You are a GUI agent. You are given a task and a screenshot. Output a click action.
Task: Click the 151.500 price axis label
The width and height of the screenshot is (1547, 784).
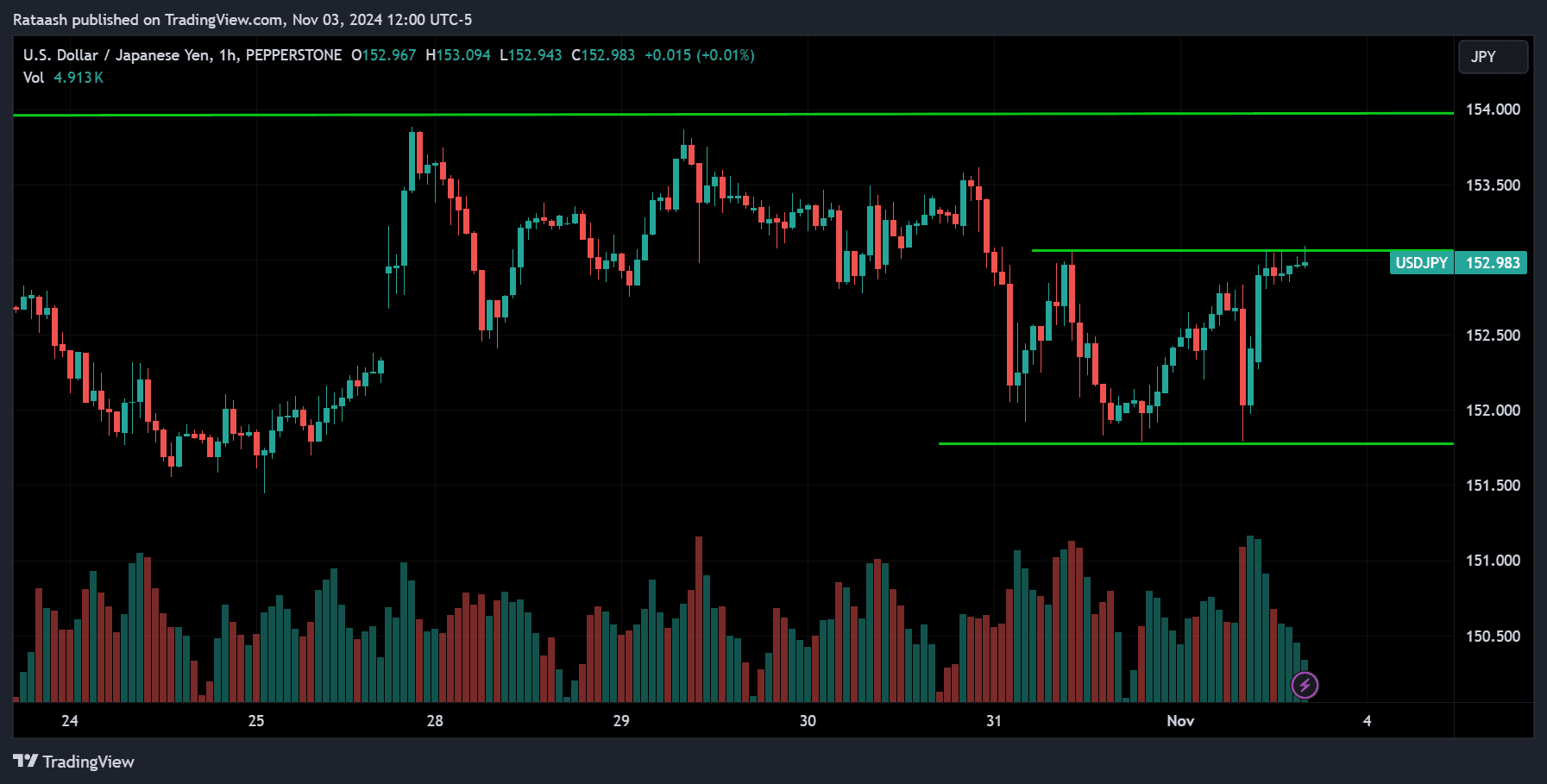coord(1493,486)
